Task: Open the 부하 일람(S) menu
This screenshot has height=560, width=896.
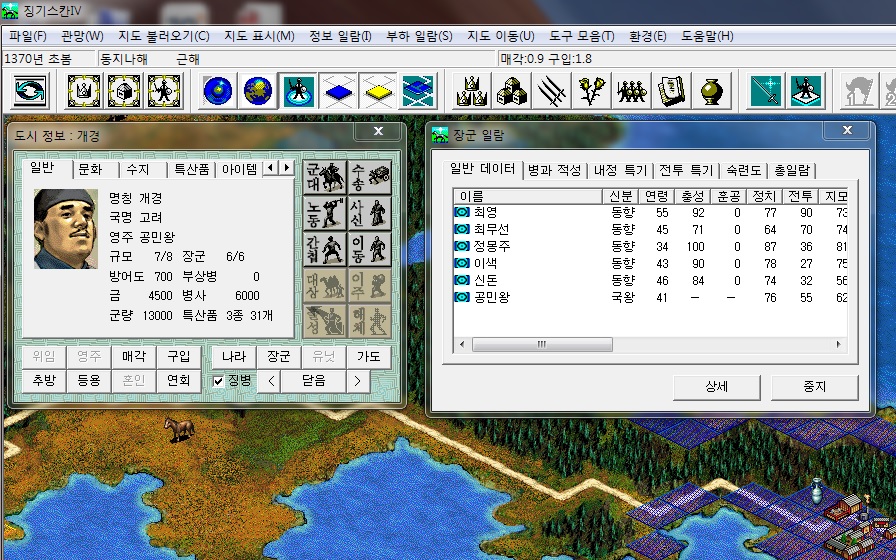Action: [419, 36]
